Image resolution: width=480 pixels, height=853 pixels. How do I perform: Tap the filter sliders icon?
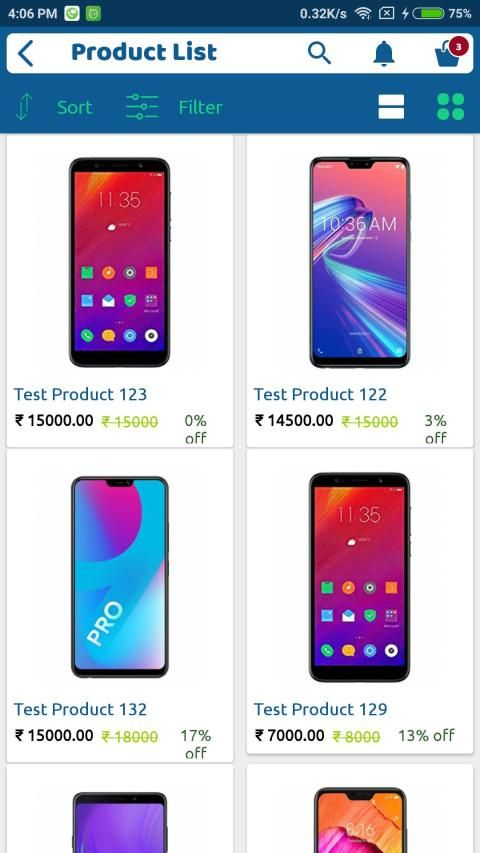click(x=142, y=107)
